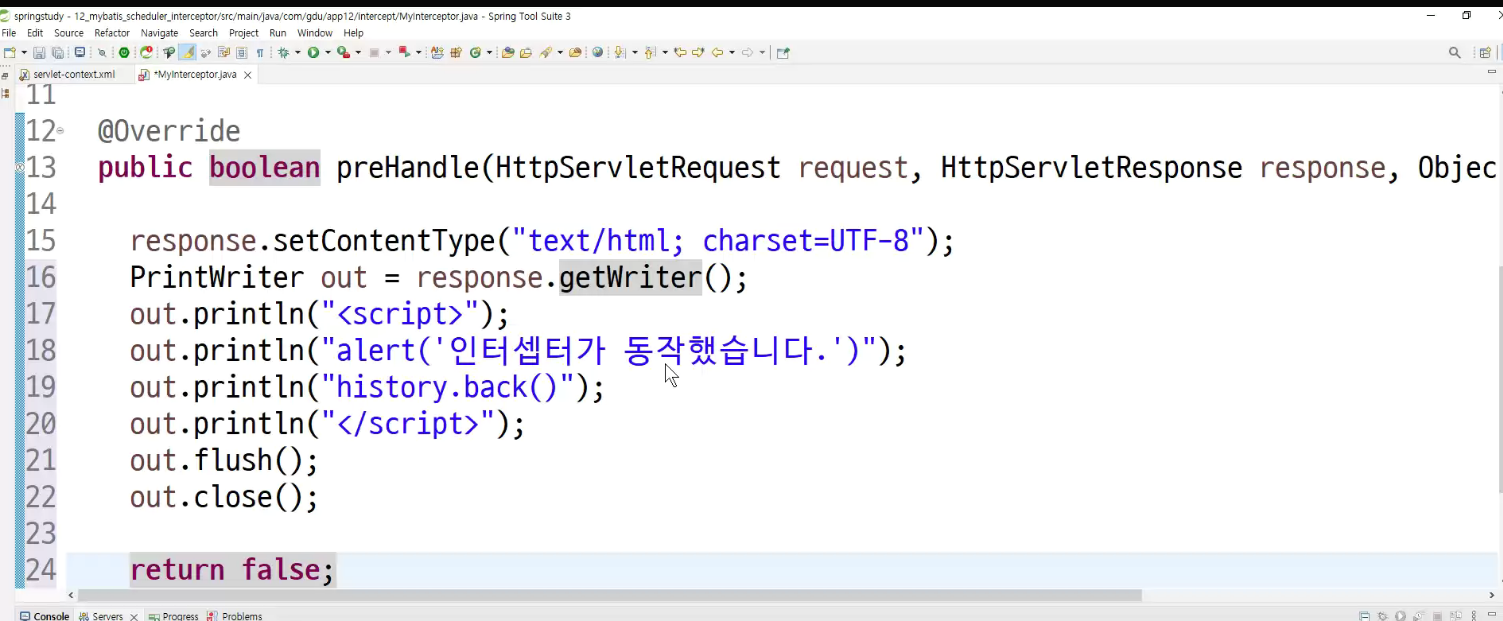Screen dimensions: 1503x621
Task: Navigate Forward with gray right arrow
Action: pyautogui.click(x=747, y=52)
